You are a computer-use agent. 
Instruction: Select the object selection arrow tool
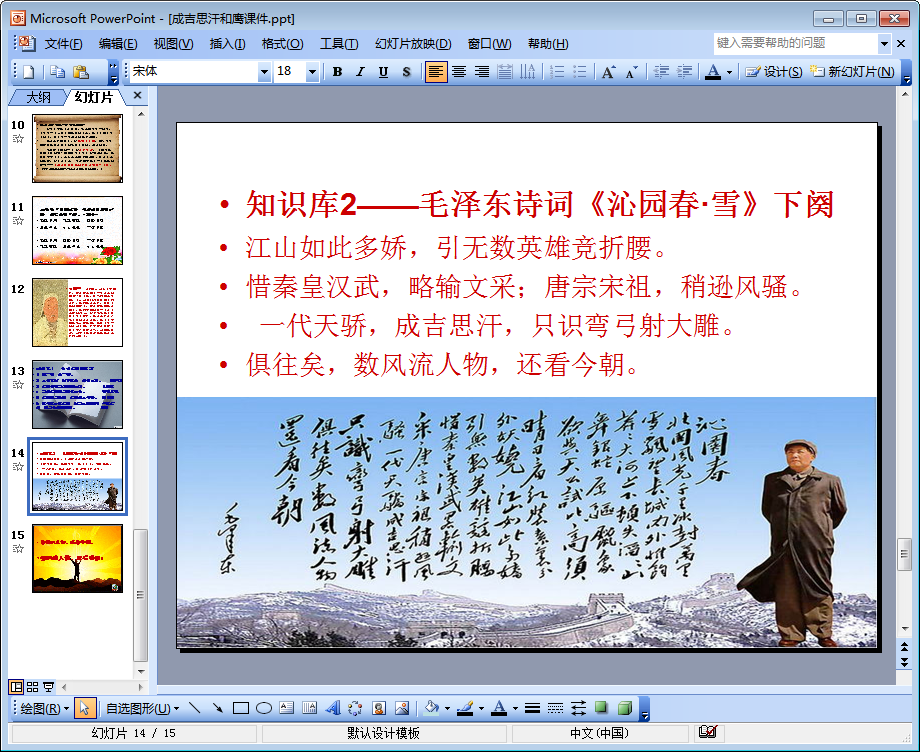84,709
